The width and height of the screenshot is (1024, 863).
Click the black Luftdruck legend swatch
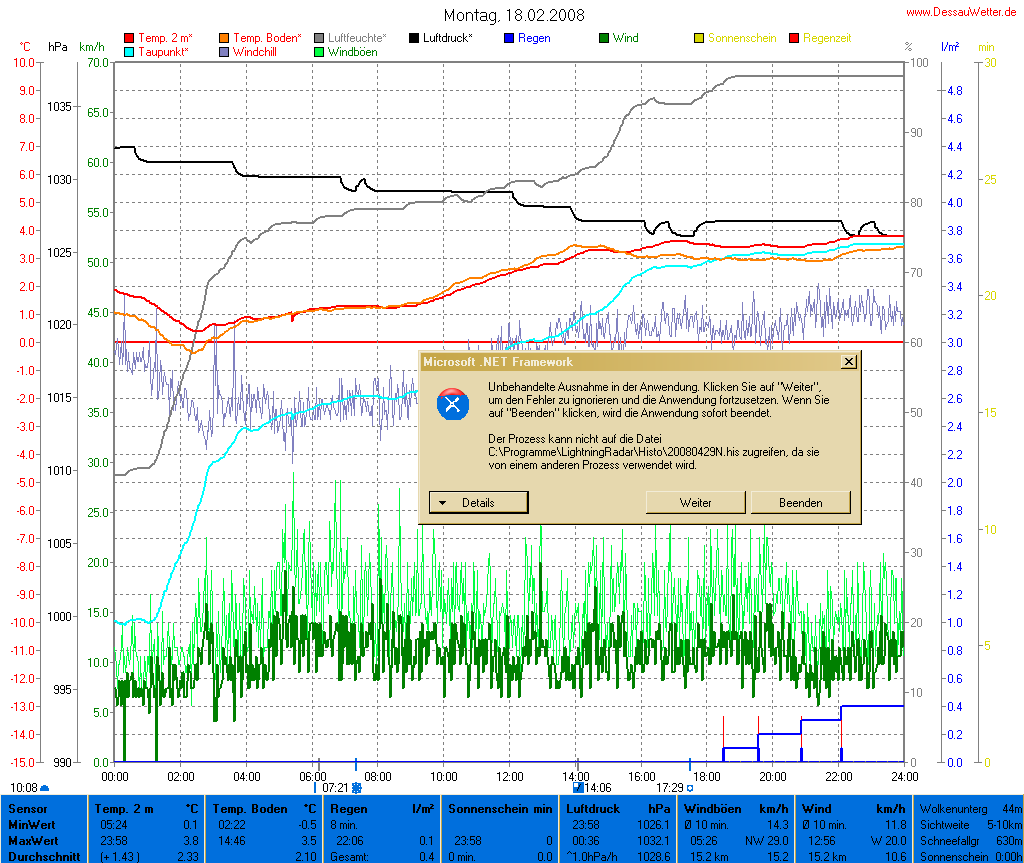pos(414,38)
